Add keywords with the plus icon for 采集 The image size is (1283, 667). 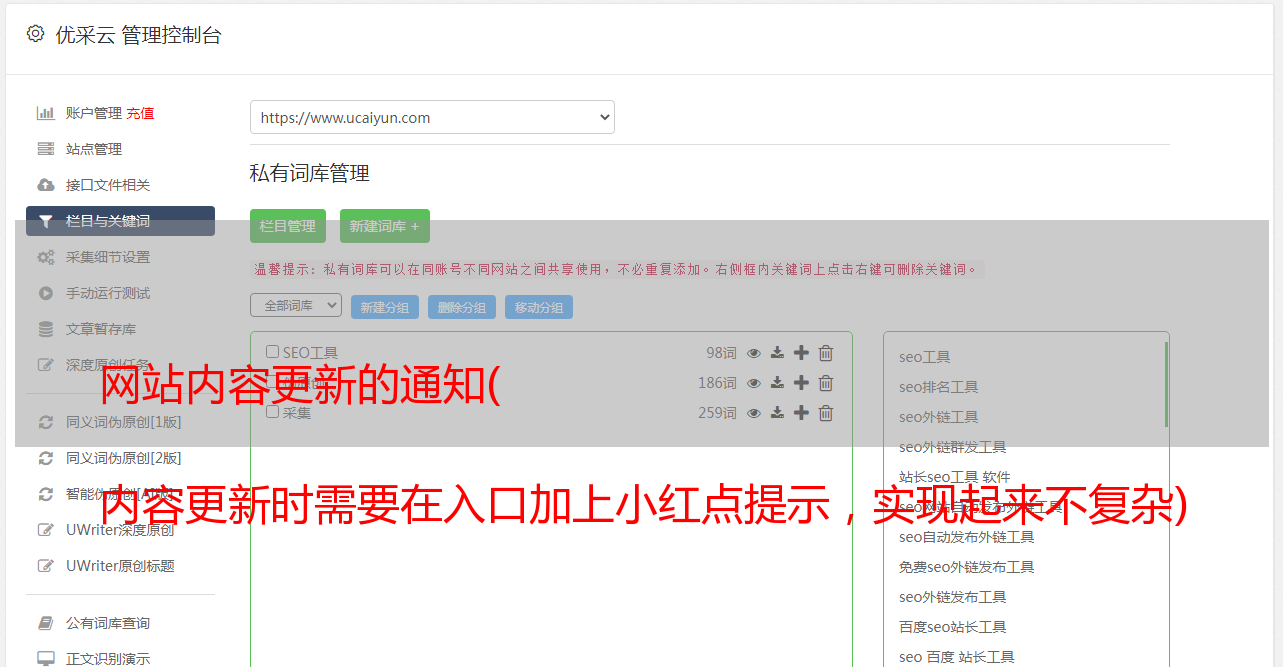[x=801, y=413]
